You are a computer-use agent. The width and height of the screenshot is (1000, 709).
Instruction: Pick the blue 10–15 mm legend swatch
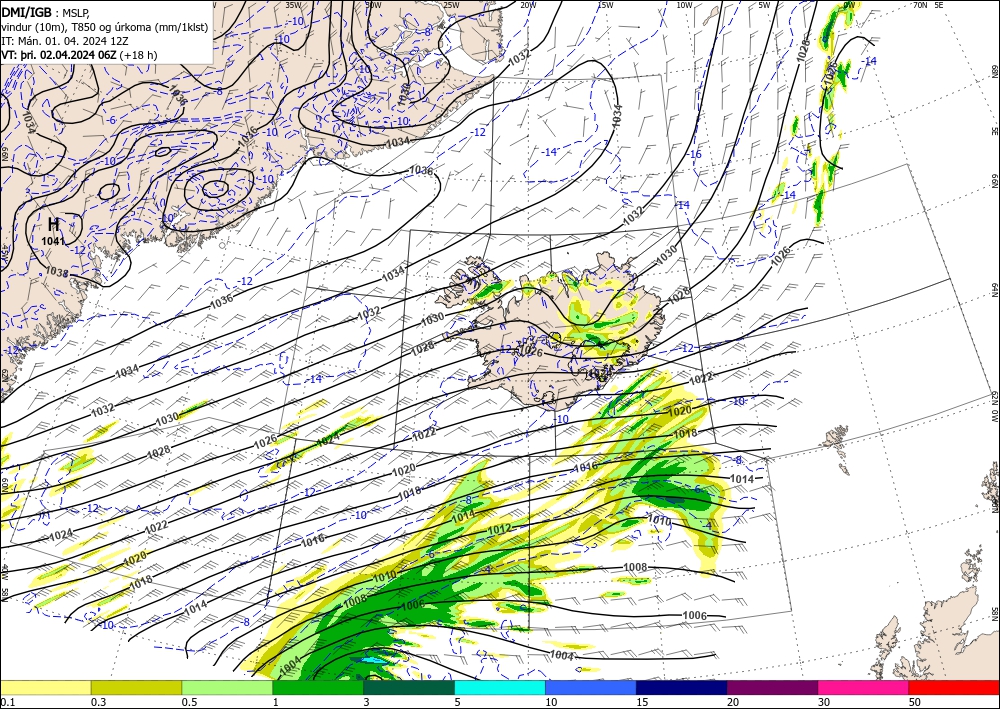pos(591,687)
